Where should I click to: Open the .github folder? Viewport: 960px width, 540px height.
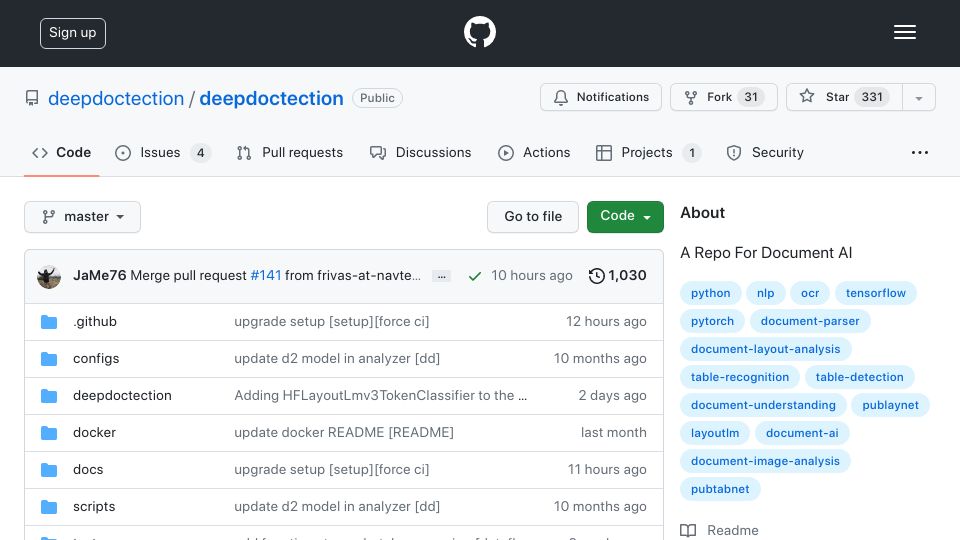95,321
